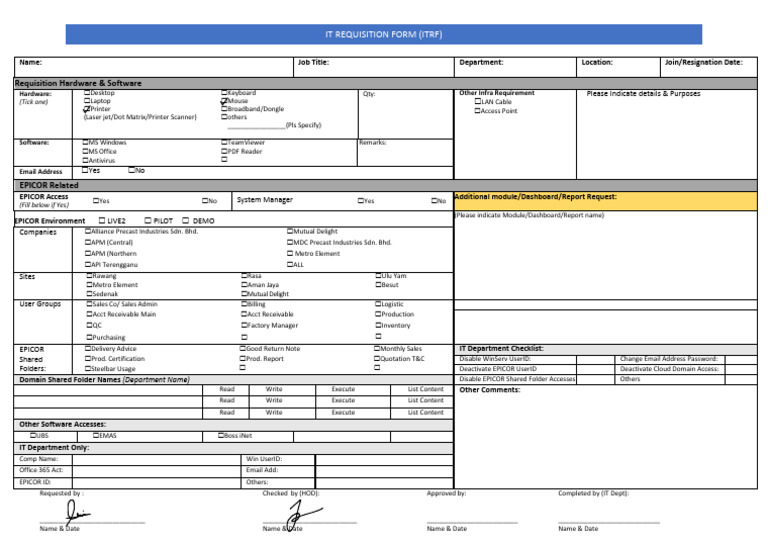Click the Department field
768x543 pixels.
click(x=515, y=67)
